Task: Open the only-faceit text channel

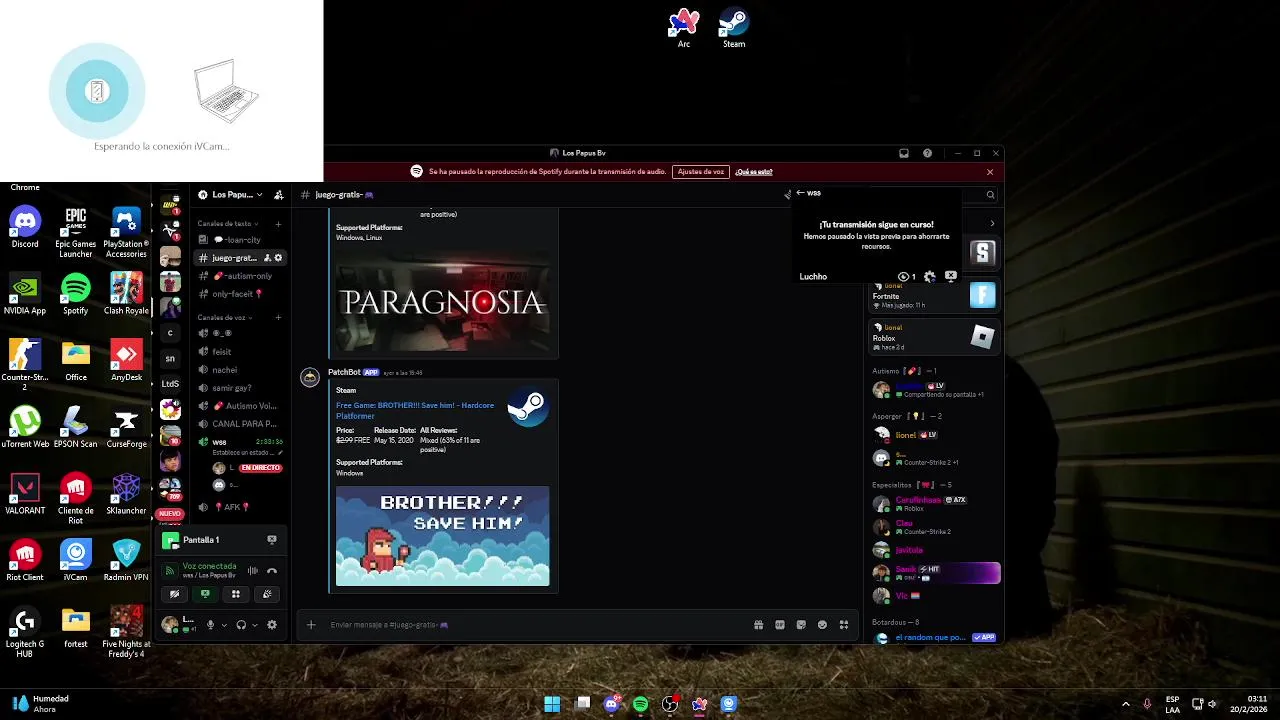Action: [x=240, y=294]
